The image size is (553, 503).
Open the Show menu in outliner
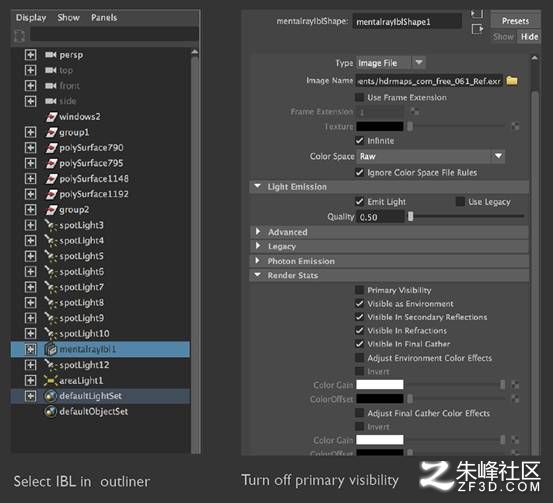68,18
